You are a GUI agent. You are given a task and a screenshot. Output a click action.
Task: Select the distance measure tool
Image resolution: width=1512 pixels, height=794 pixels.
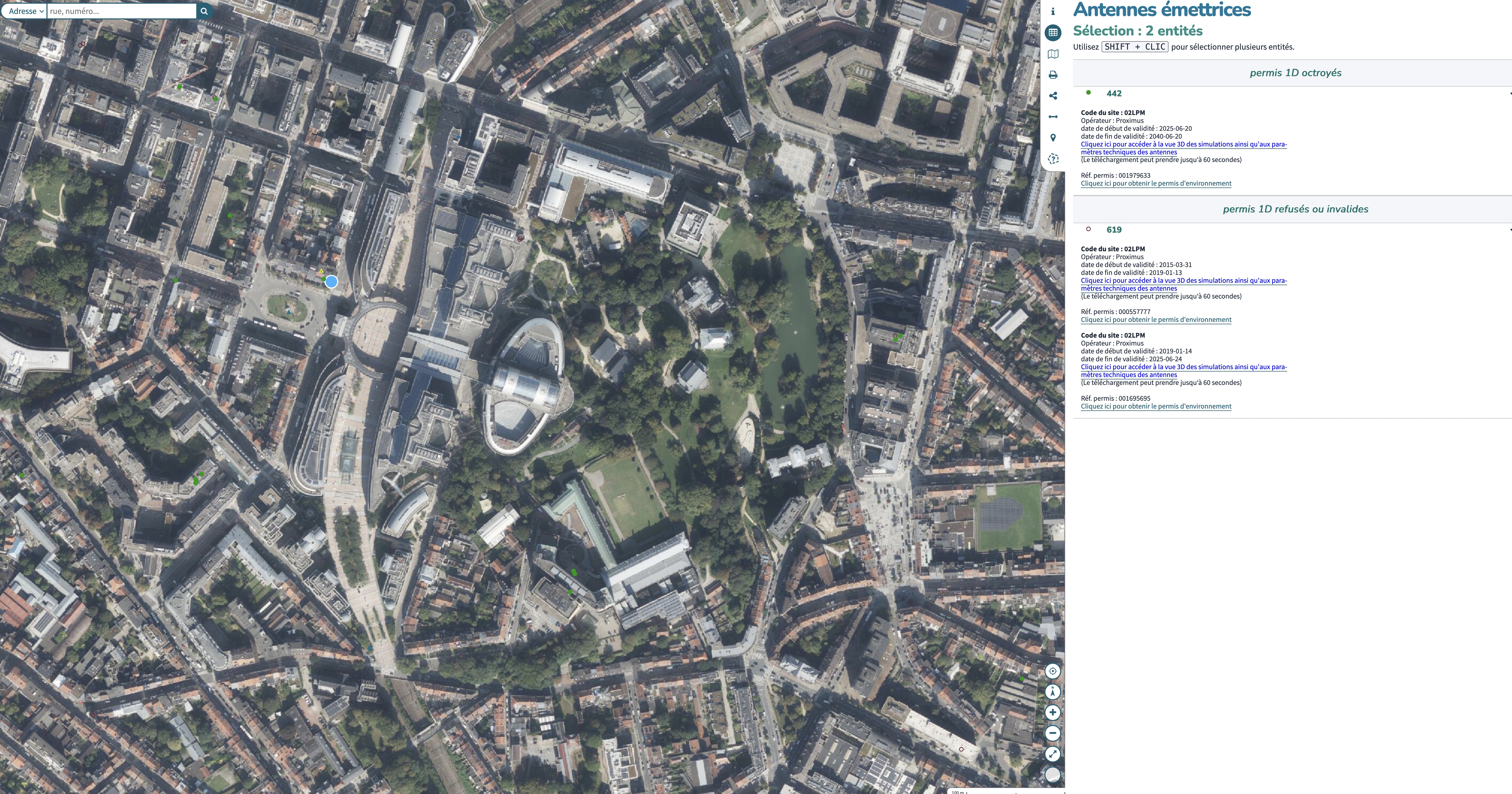click(1053, 117)
